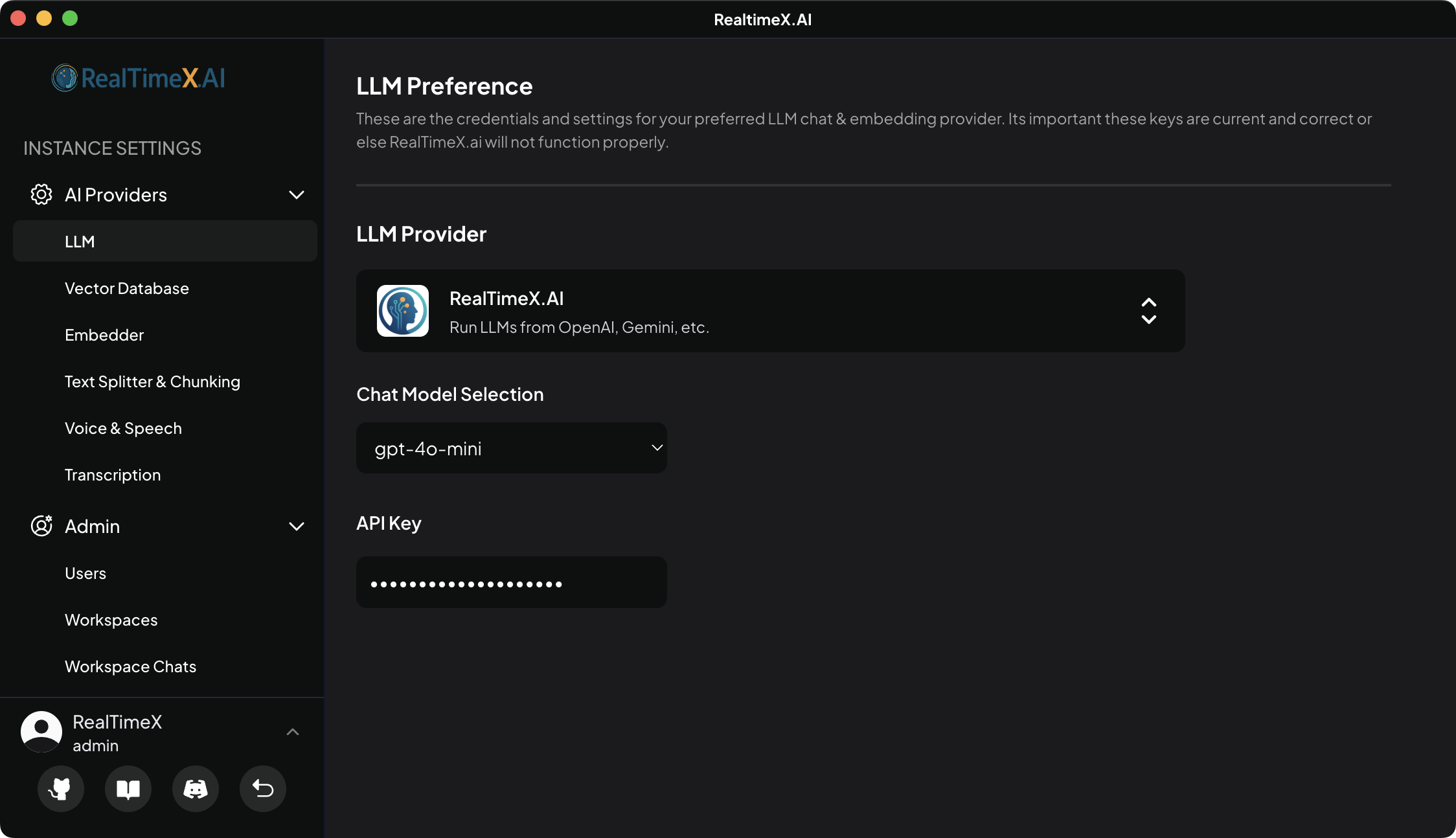1456x838 pixels.
Task: Click the admin profile avatar
Action: [41, 732]
